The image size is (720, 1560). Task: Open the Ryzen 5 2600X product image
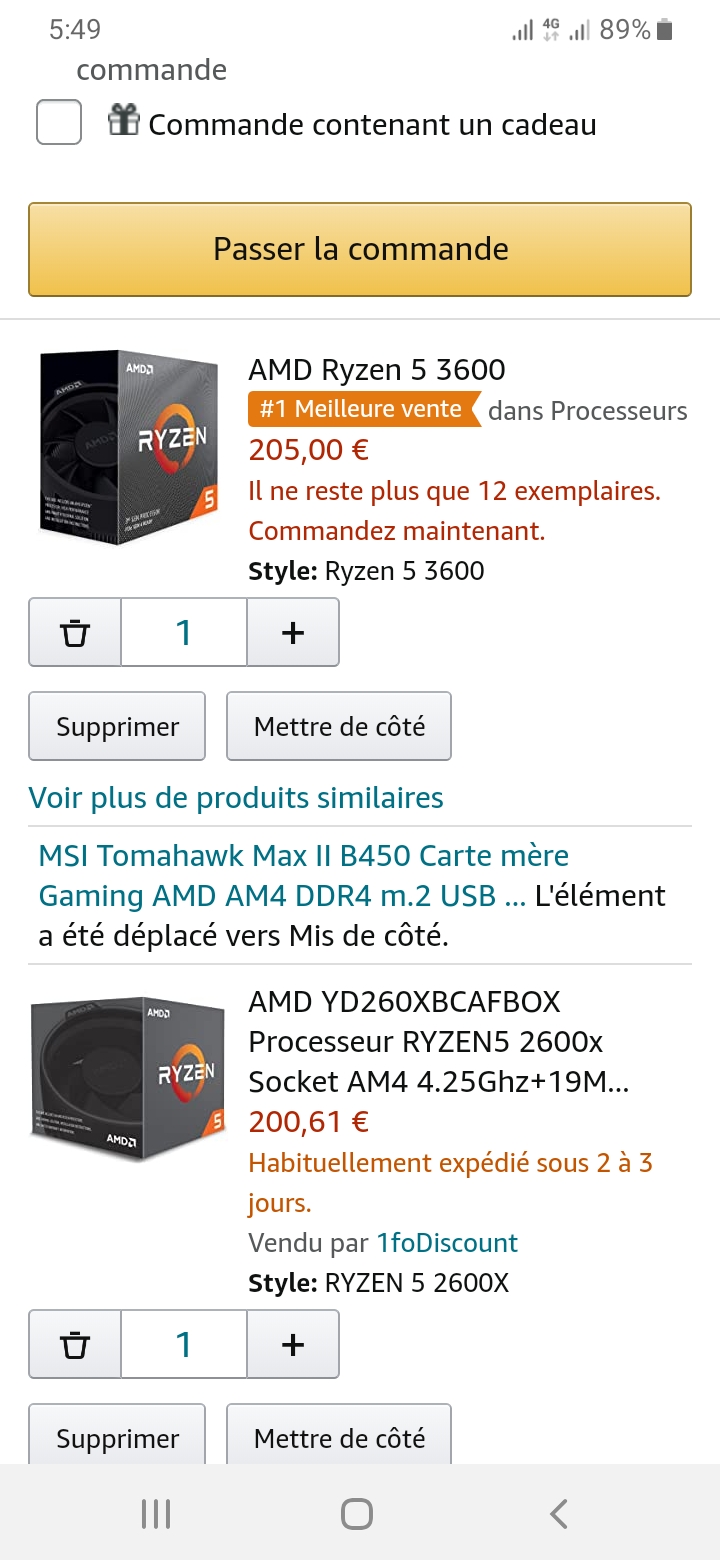click(127, 1078)
